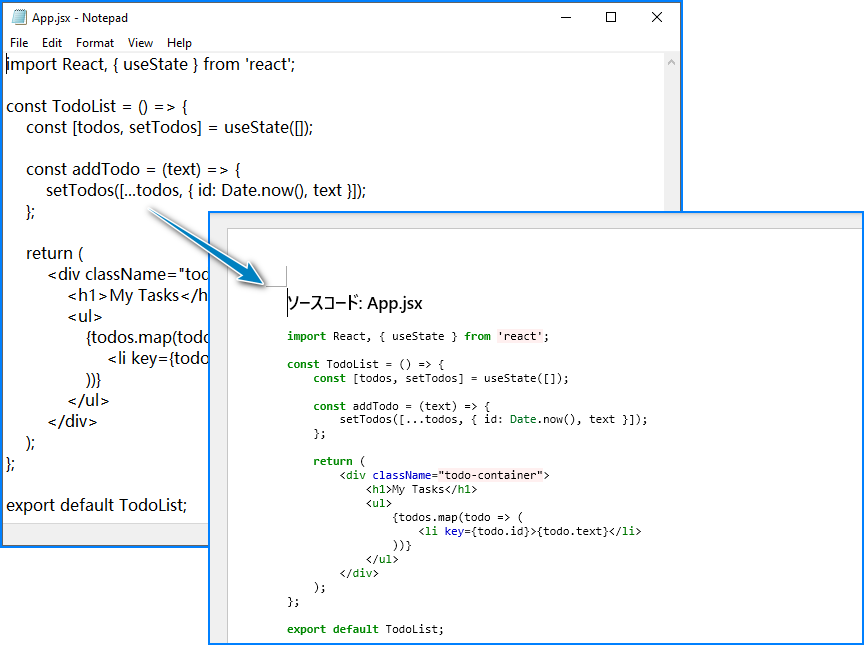The width and height of the screenshot is (864, 645).
Task: Open the Format menu in Notepad
Action: point(95,43)
